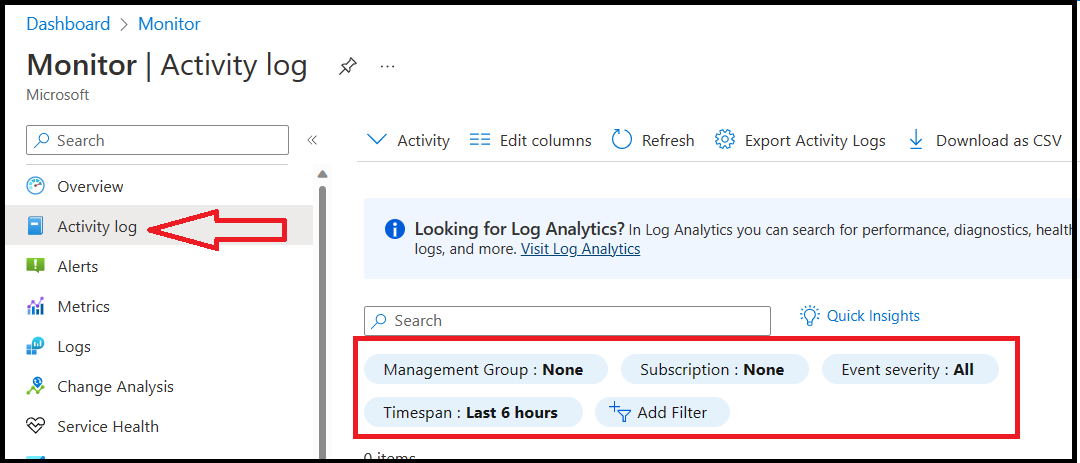Click the Change Analysis icon
The width and height of the screenshot is (1080, 463).
[x=35, y=386]
